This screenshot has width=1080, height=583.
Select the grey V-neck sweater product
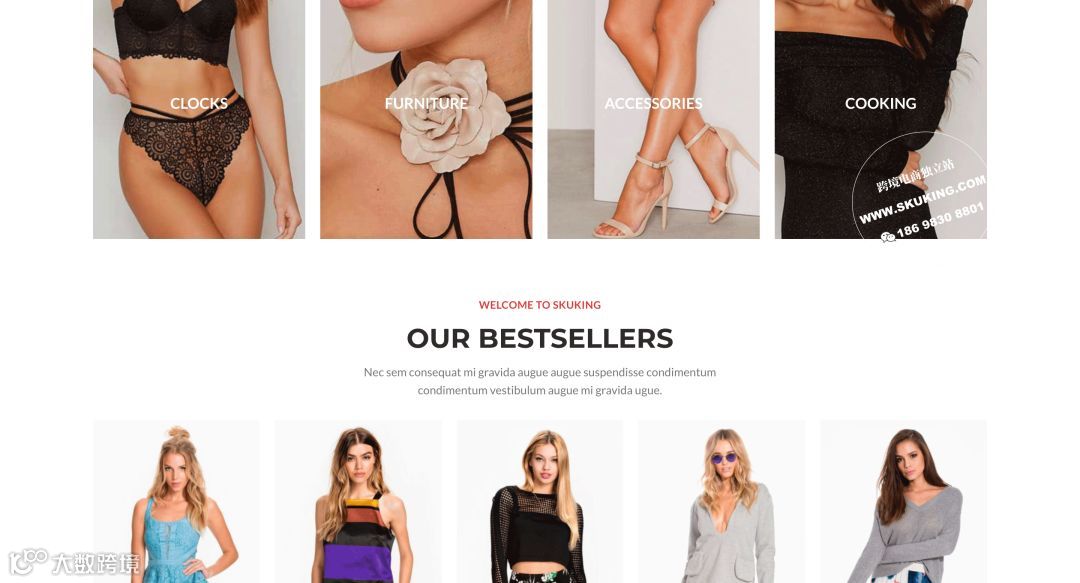click(x=904, y=502)
